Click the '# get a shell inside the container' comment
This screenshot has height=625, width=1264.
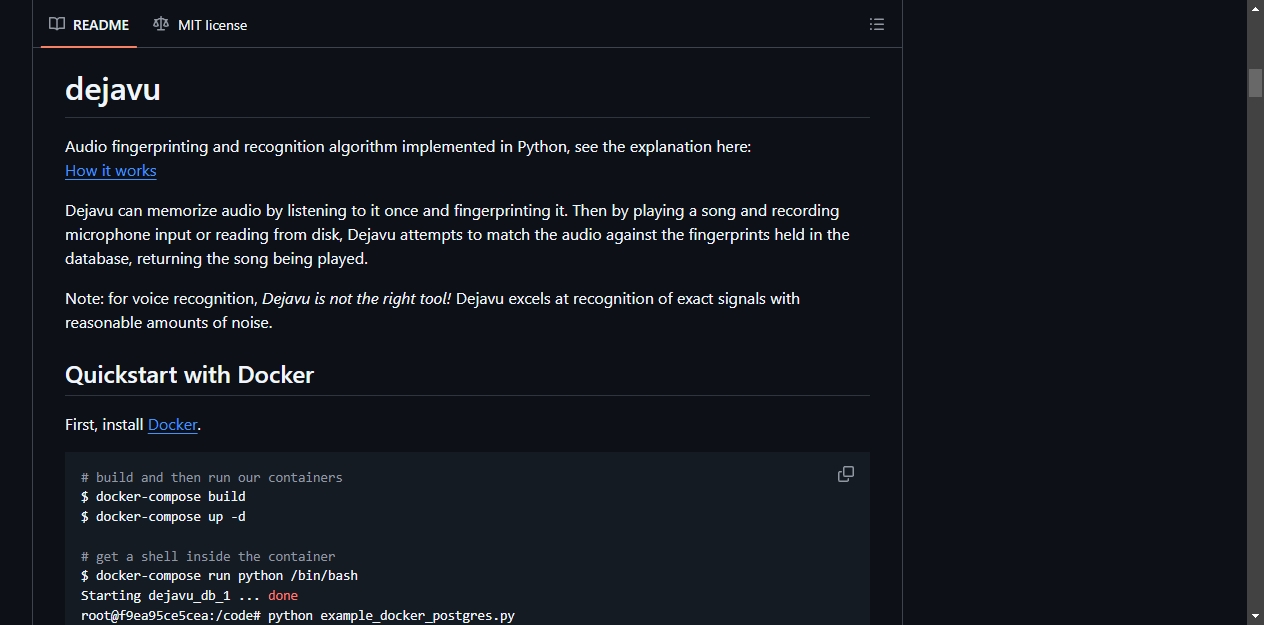pyautogui.click(x=208, y=556)
